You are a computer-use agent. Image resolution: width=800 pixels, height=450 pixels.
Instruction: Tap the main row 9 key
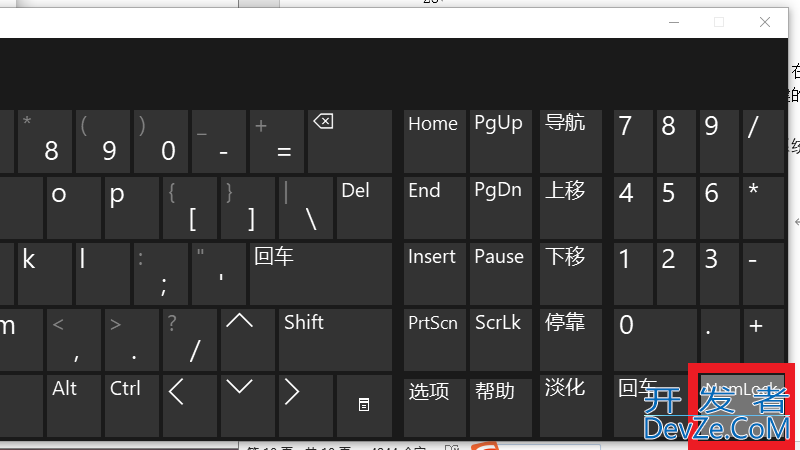(103, 141)
